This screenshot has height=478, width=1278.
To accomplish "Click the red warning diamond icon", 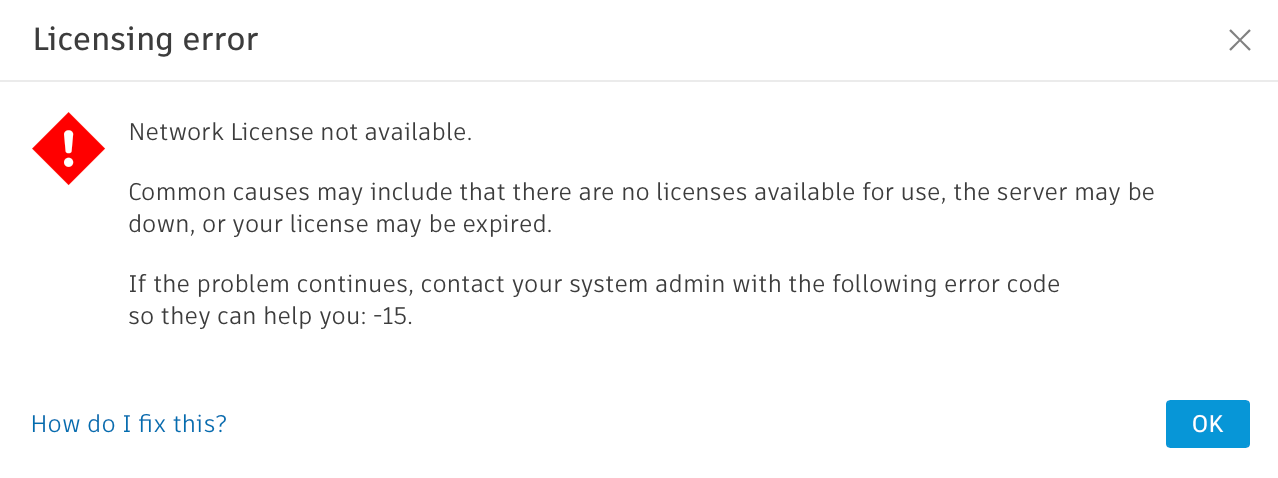I will coord(68,148).
